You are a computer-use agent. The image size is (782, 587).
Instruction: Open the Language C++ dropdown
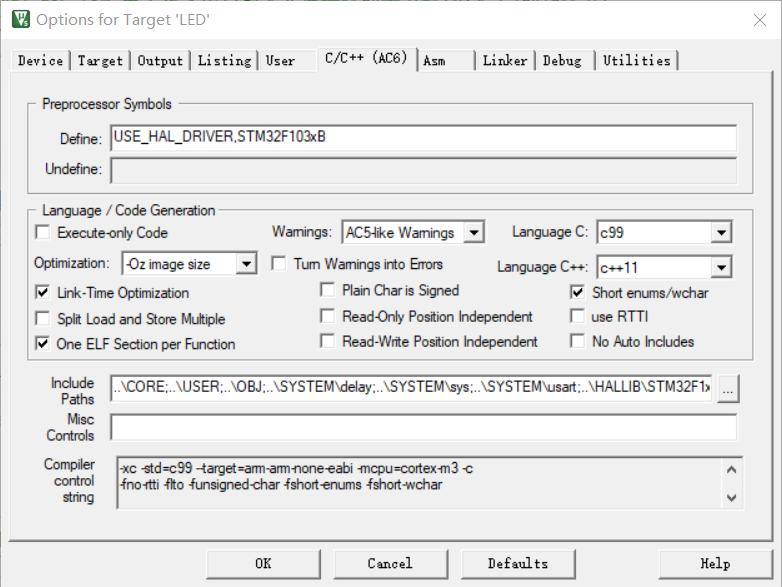click(721, 267)
